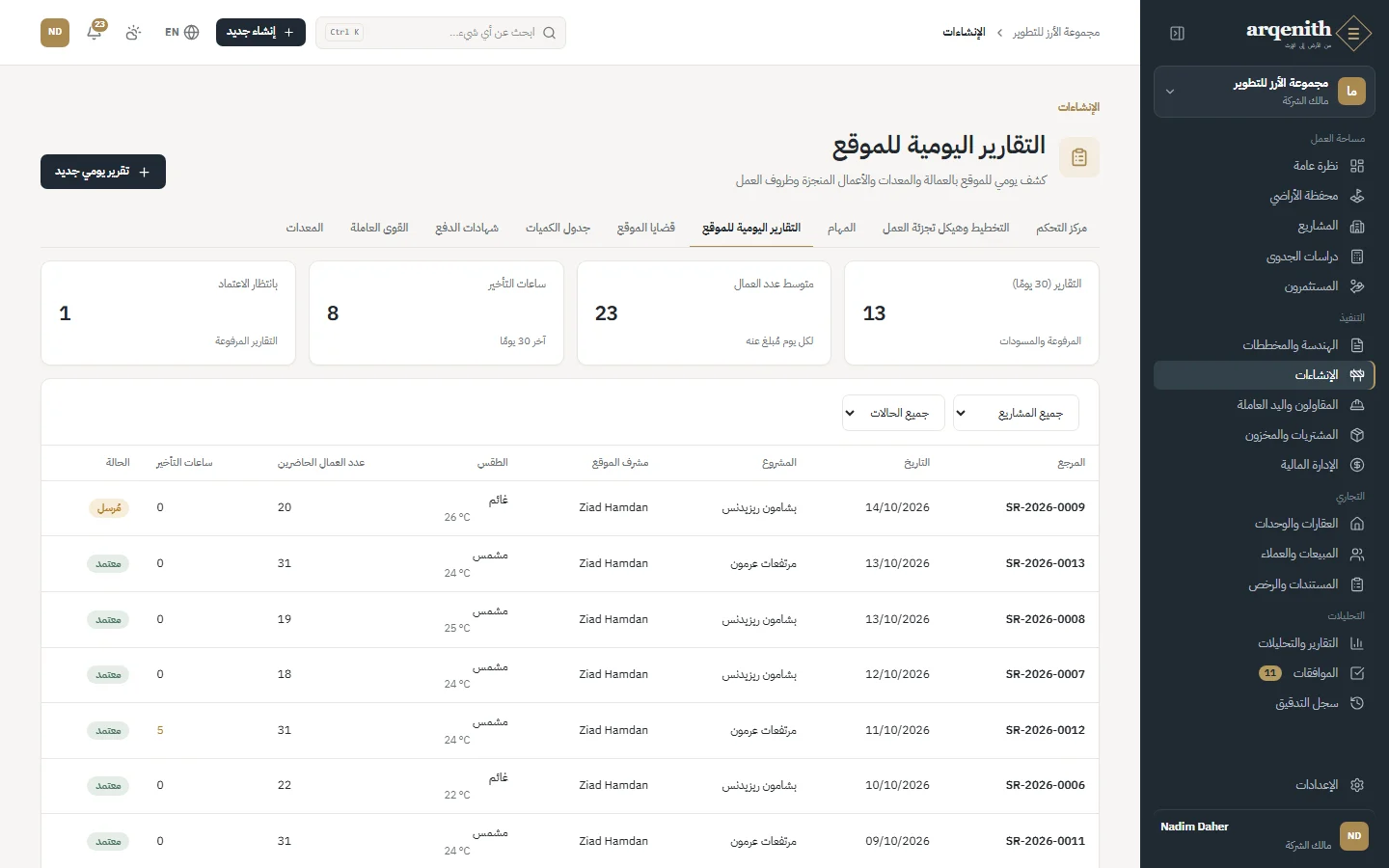Image resolution: width=1389 pixels, height=868 pixels.
Task: Open report SR-2026-0006
Action: click(1045, 785)
